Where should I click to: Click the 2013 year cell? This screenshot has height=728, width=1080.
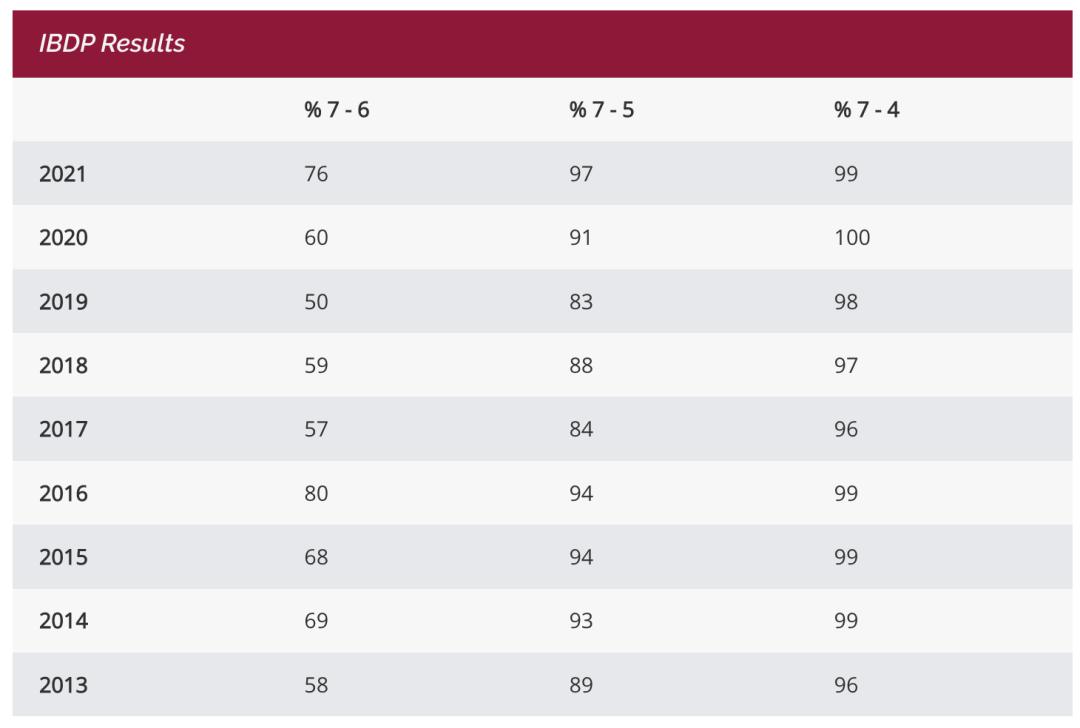pyautogui.click(x=63, y=686)
